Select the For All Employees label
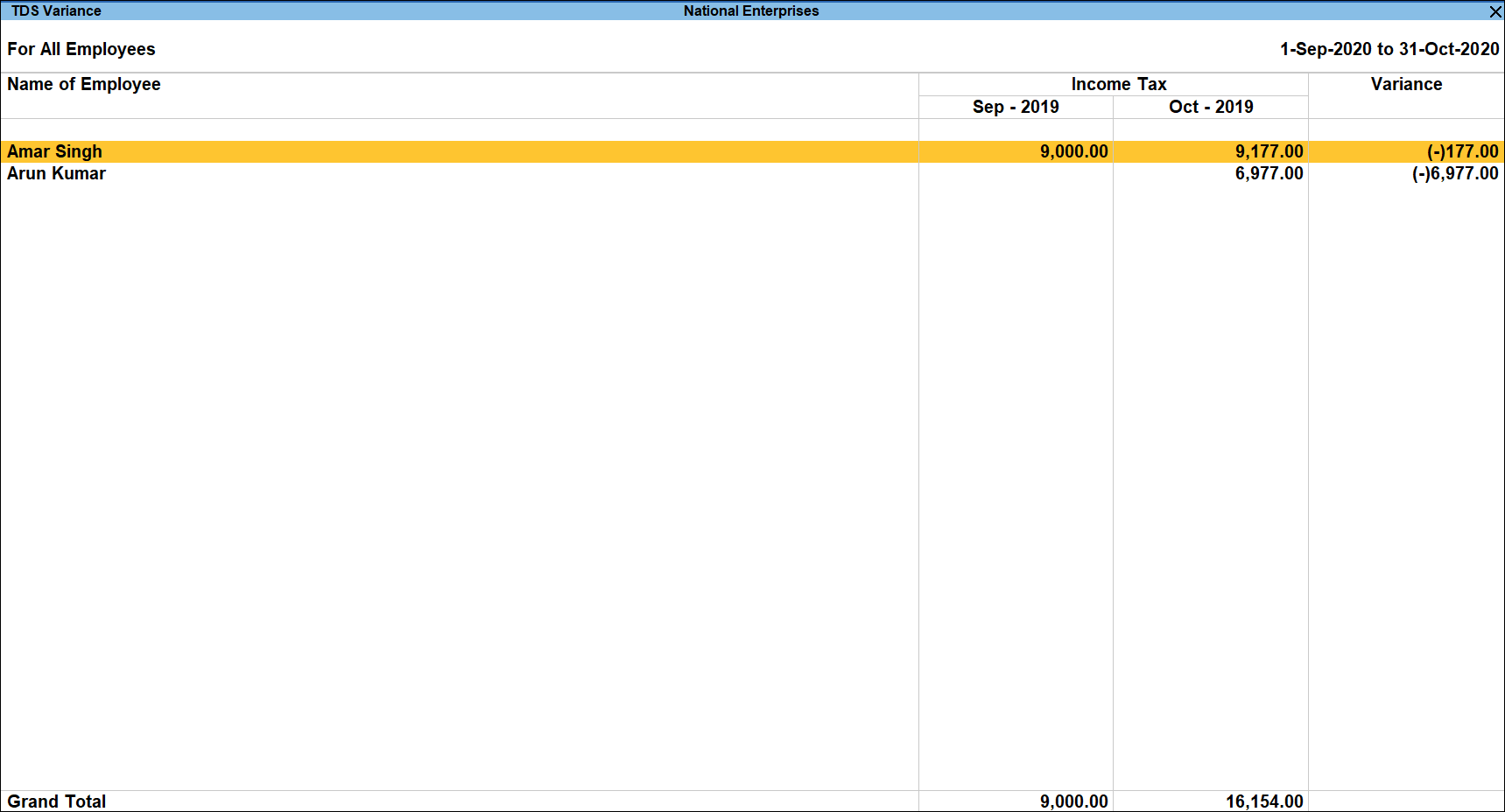1505x812 pixels. pos(81,49)
